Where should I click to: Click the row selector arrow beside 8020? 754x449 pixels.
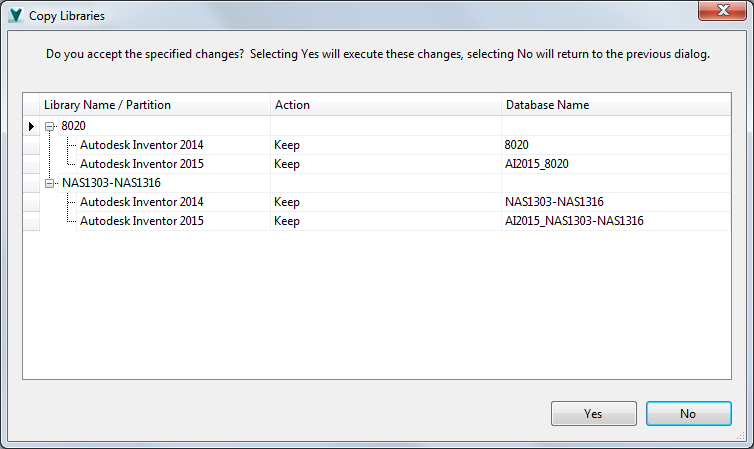tap(31, 126)
